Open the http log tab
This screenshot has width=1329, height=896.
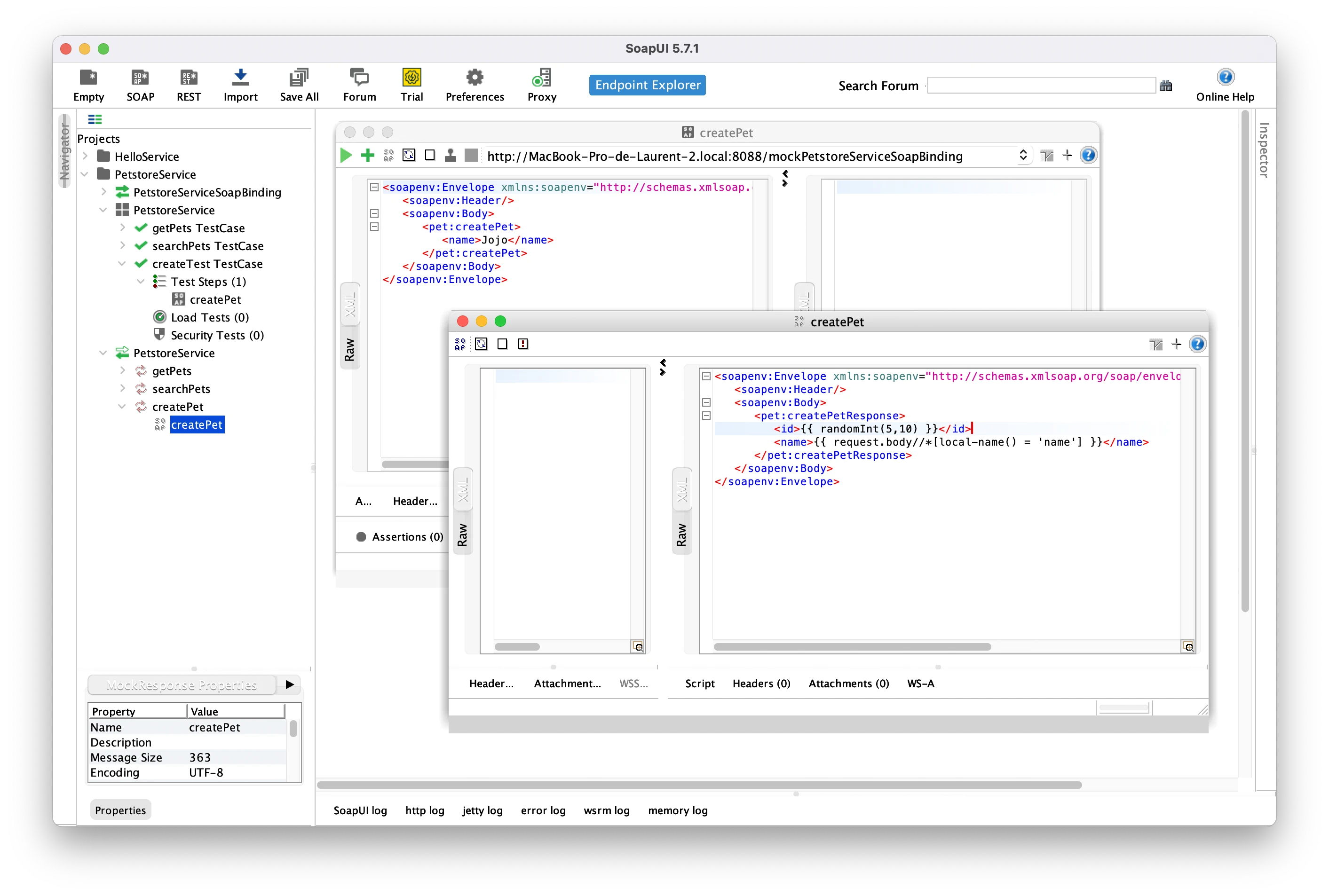click(424, 810)
